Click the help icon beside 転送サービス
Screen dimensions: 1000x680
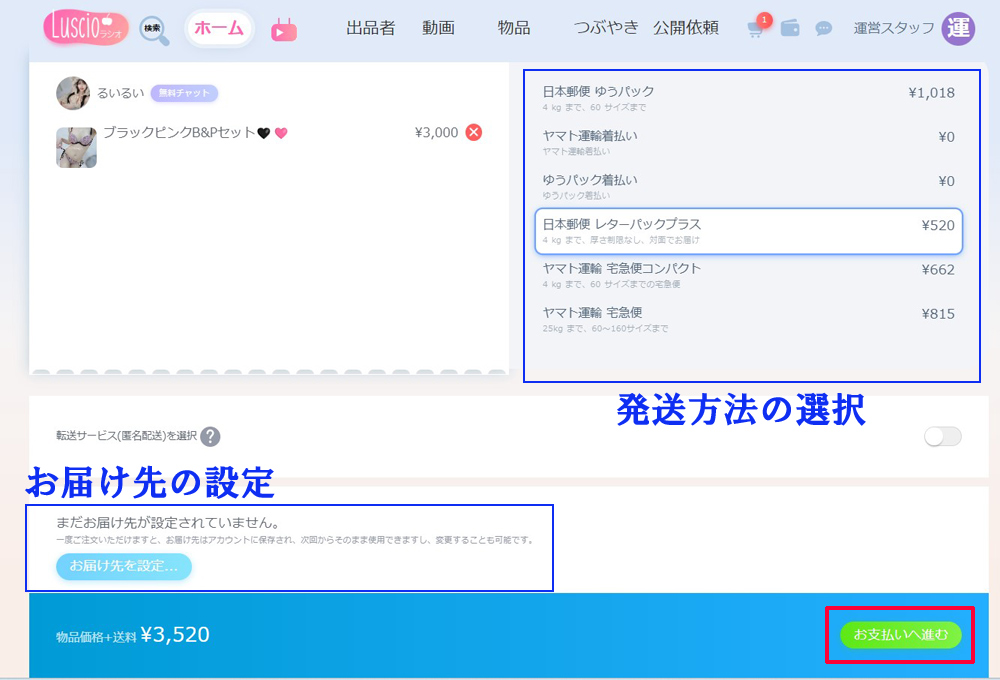pyautogui.click(x=210, y=436)
